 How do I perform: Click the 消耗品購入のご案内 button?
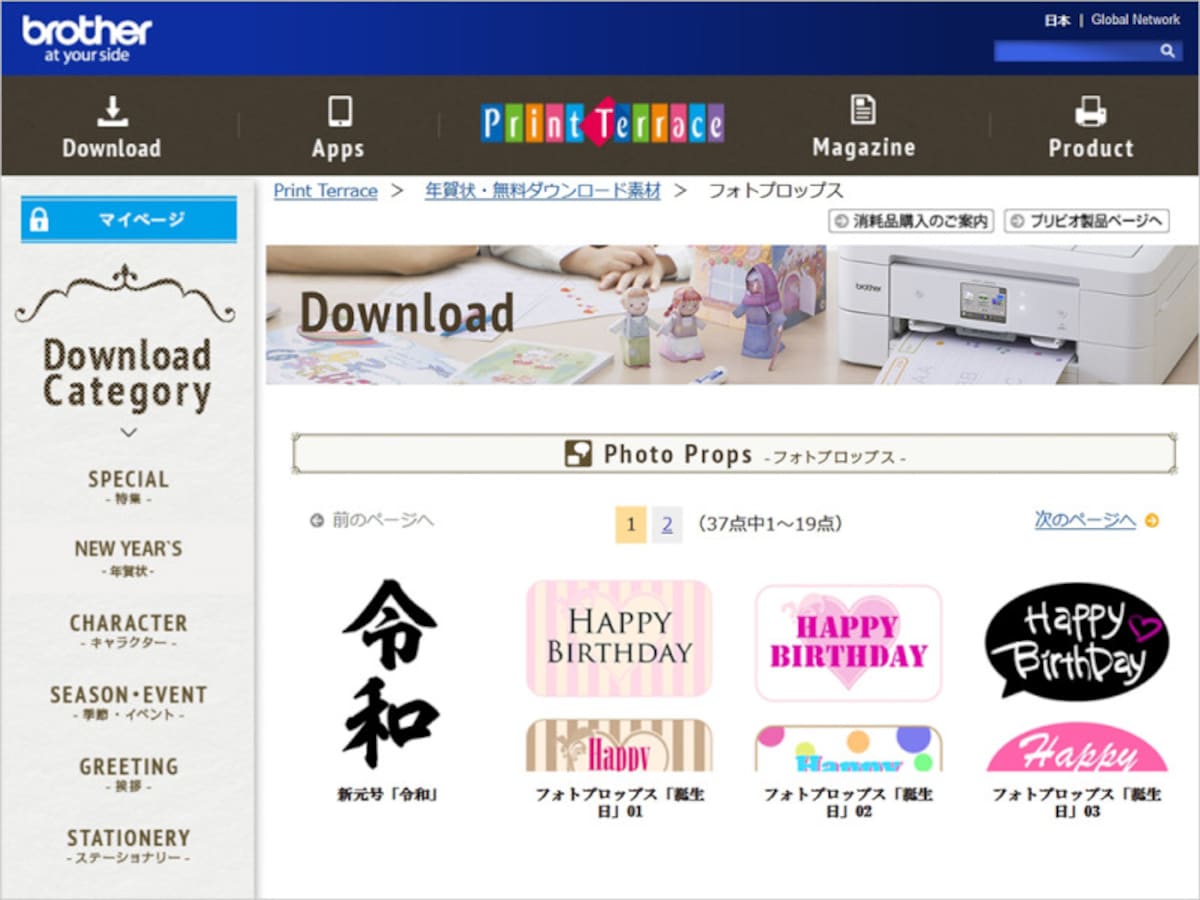click(x=911, y=221)
